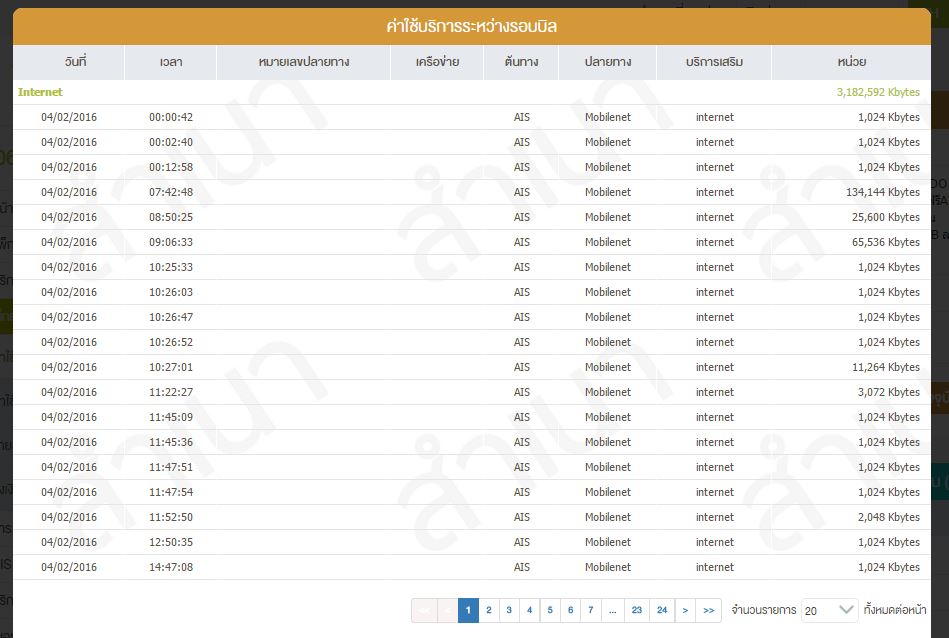Jump to page 24
Image resolution: width=949 pixels, height=638 pixels.
662,610
